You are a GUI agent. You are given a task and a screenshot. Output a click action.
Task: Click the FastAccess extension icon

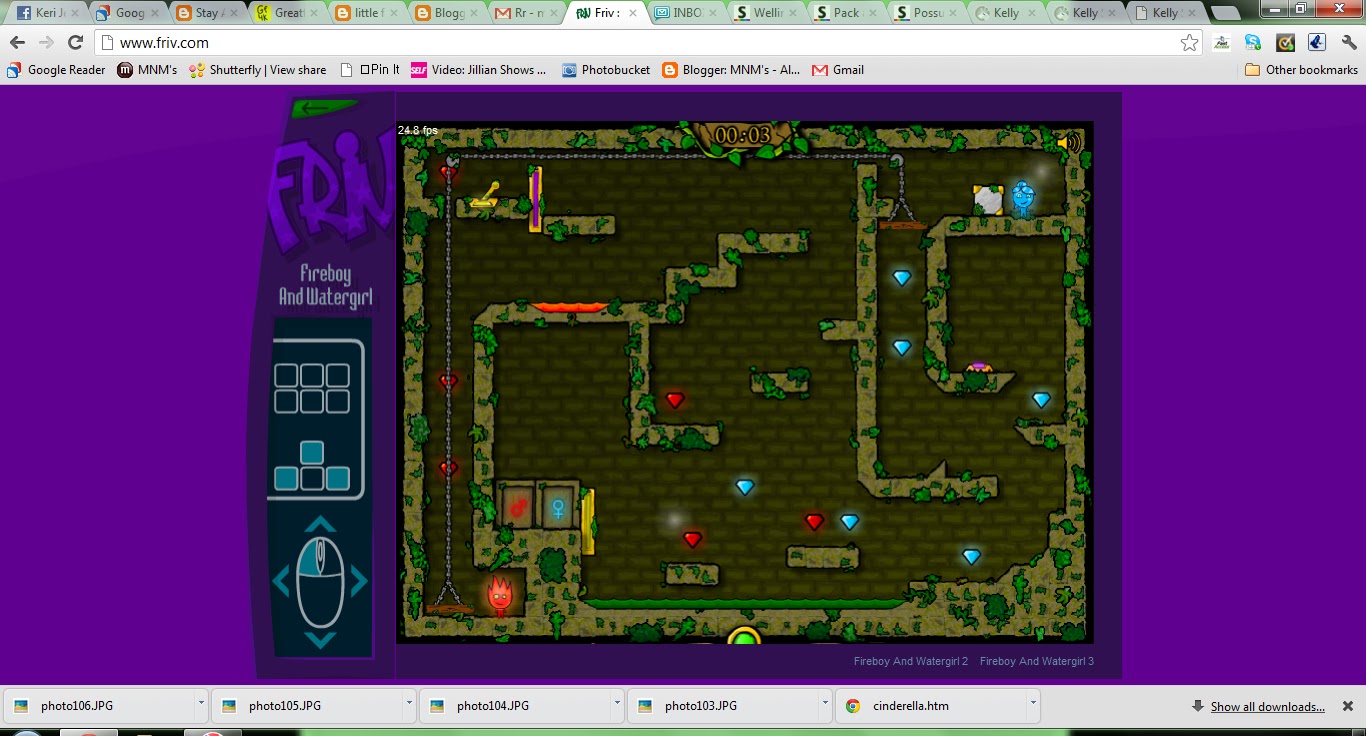pos(1222,43)
